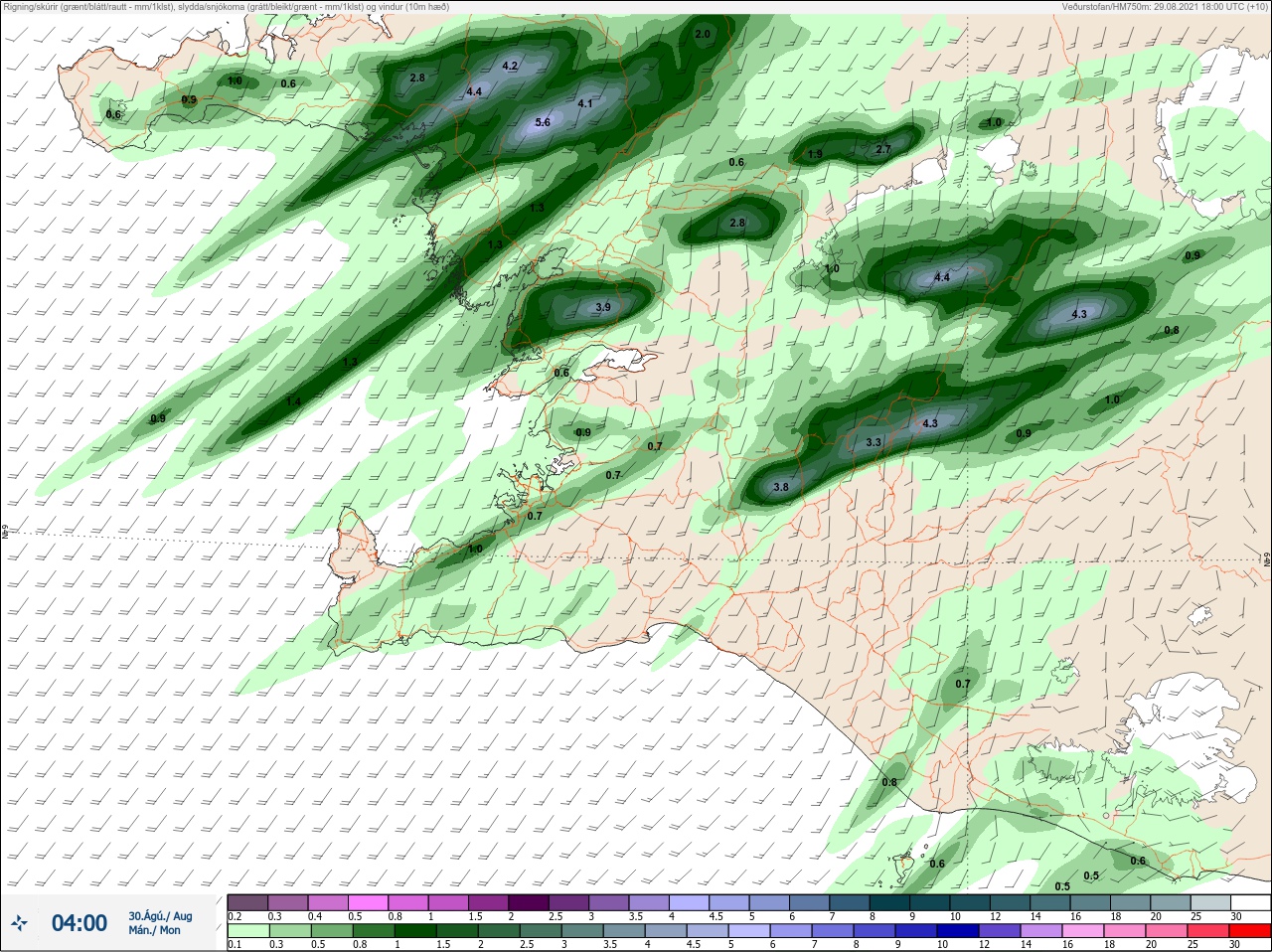The image size is (1272, 952).
Task: Click the 4.1 precipitation value on the map
Action: pos(585,103)
